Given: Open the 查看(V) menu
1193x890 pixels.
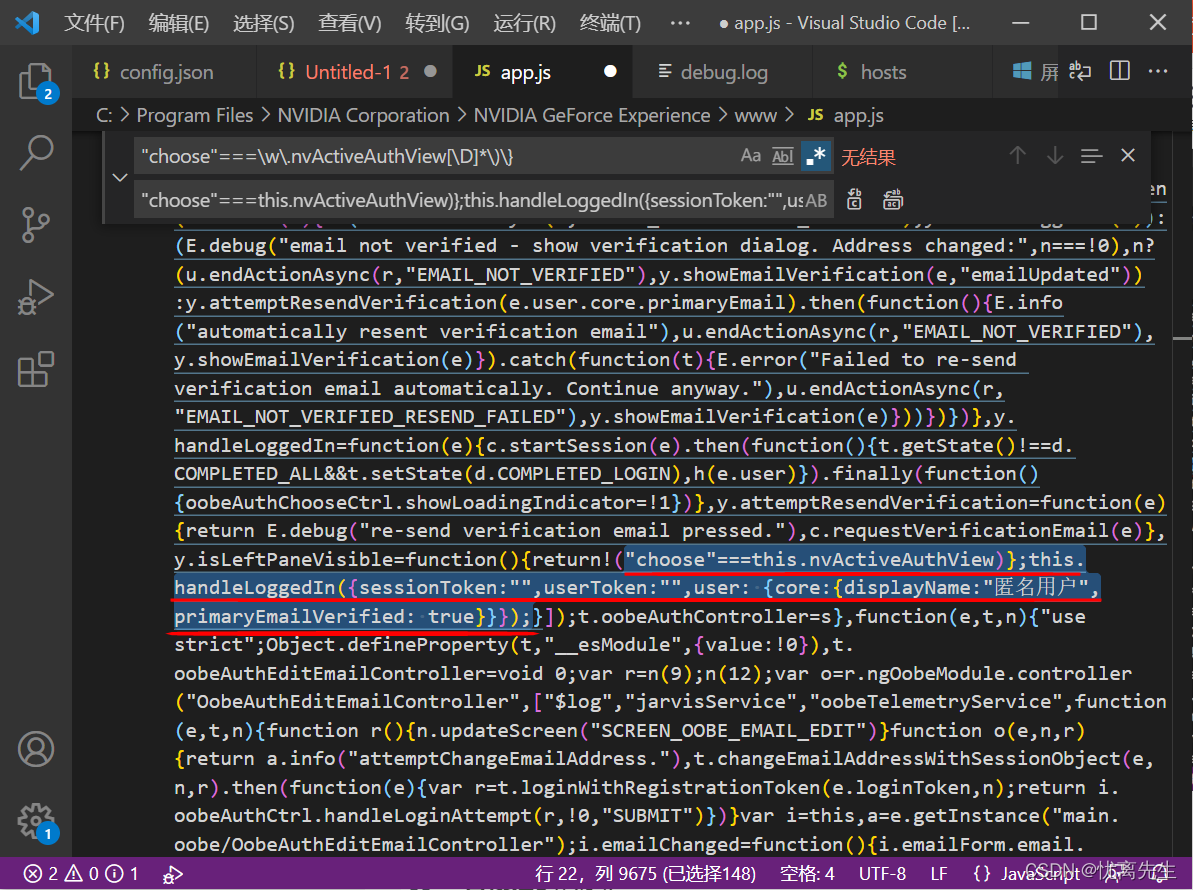Looking at the screenshot, I should (349, 23).
